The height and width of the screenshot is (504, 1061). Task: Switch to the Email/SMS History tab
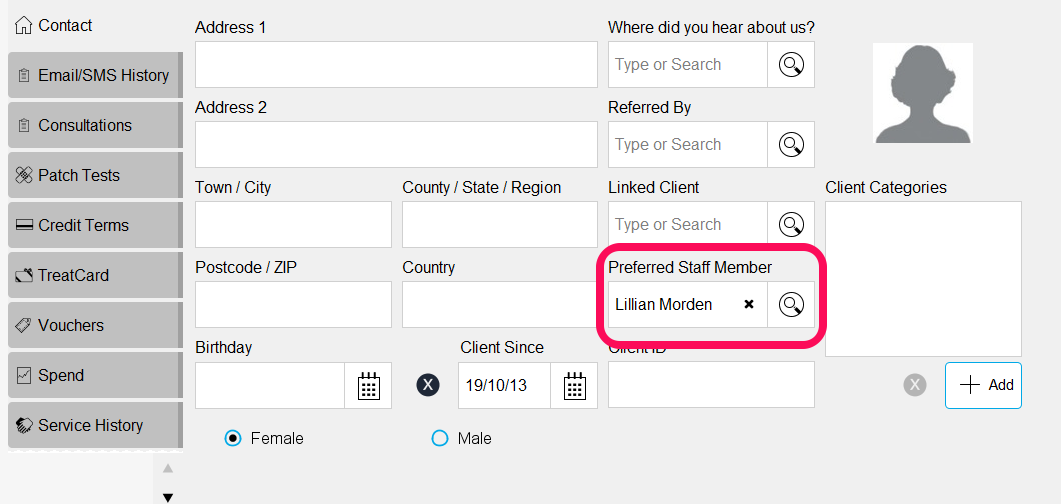click(x=95, y=75)
